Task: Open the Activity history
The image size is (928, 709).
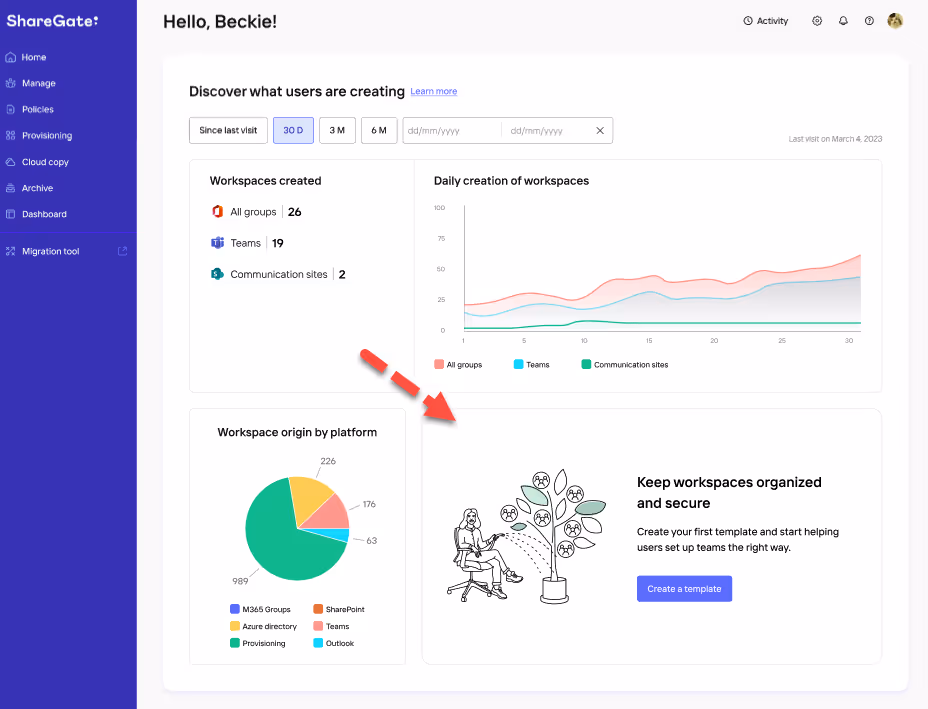Action: [x=766, y=21]
